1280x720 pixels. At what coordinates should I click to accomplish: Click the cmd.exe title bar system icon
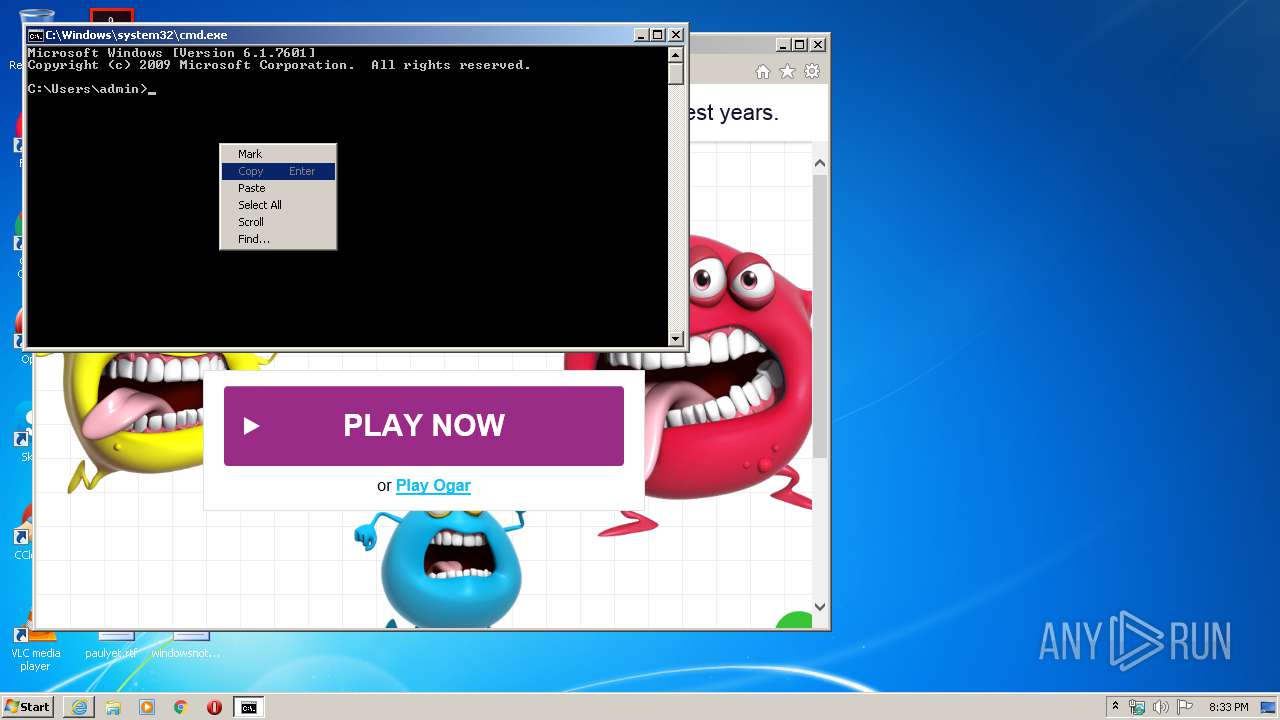point(35,35)
